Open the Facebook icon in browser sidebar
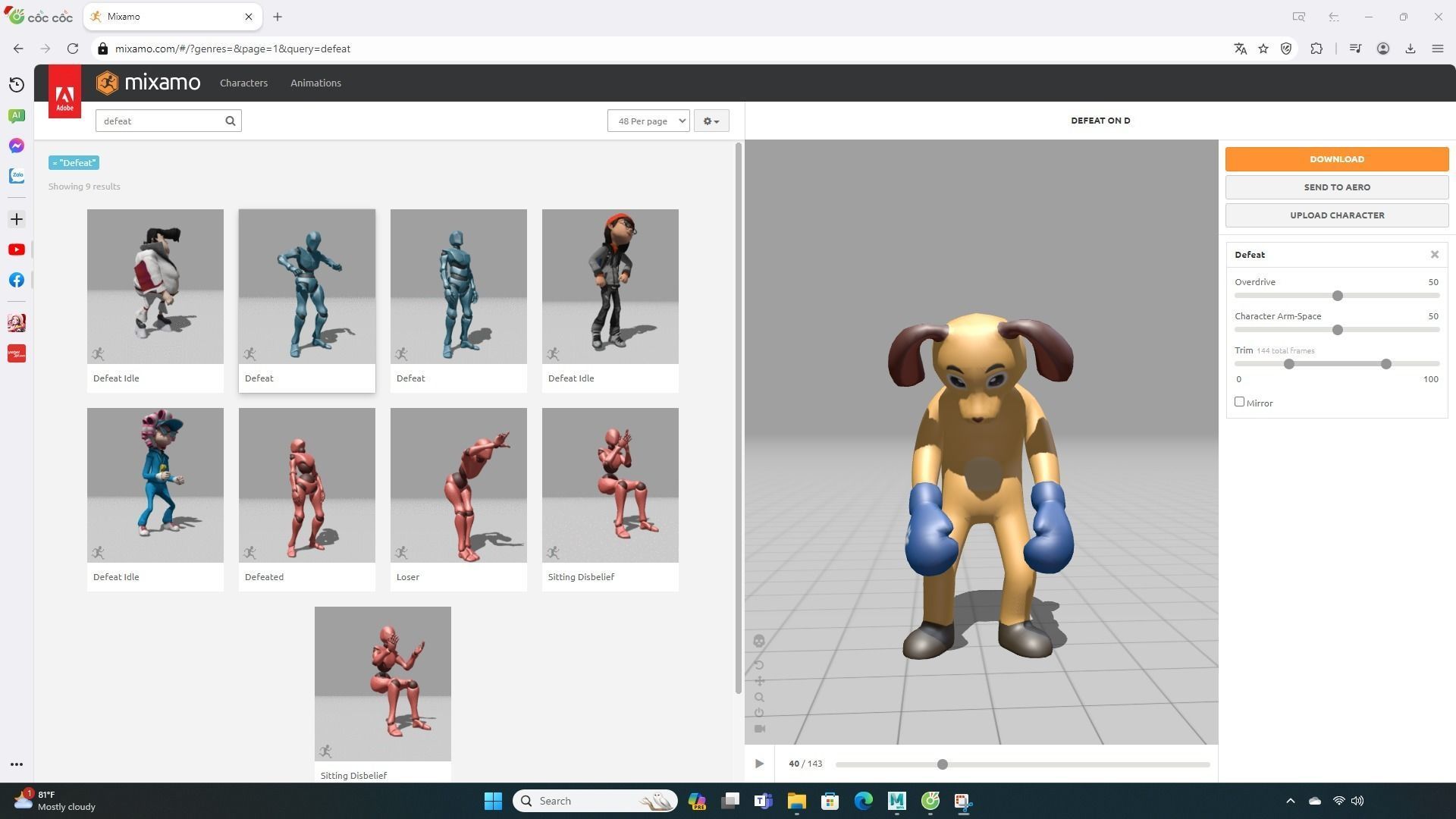 pos(17,280)
